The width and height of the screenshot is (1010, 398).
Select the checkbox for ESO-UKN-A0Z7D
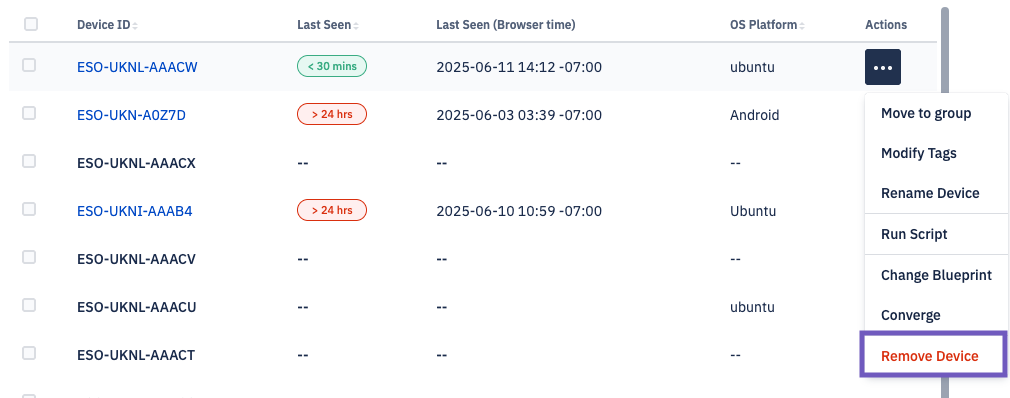pyautogui.click(x=29, y=113)
